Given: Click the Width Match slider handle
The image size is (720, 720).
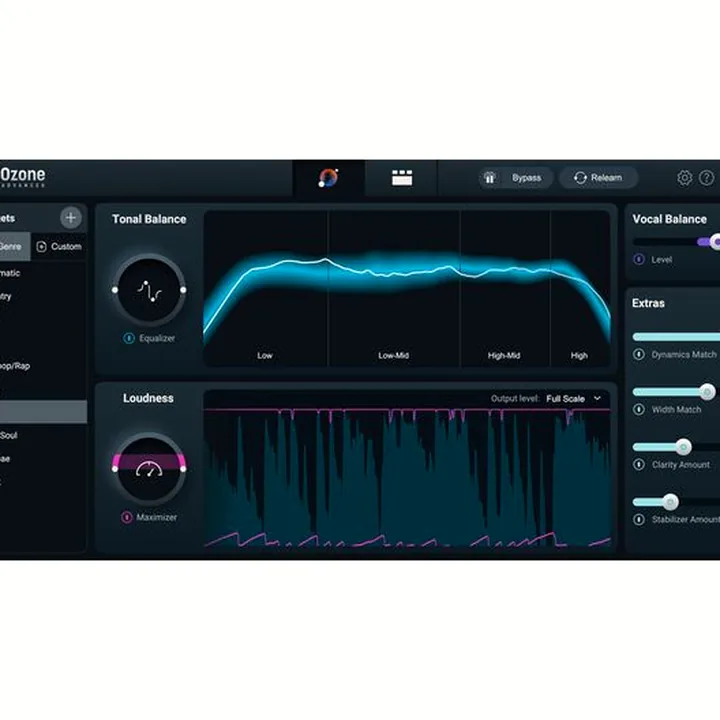Looking at the screenshot, I should pyautogui.click(x=707, y=392).
